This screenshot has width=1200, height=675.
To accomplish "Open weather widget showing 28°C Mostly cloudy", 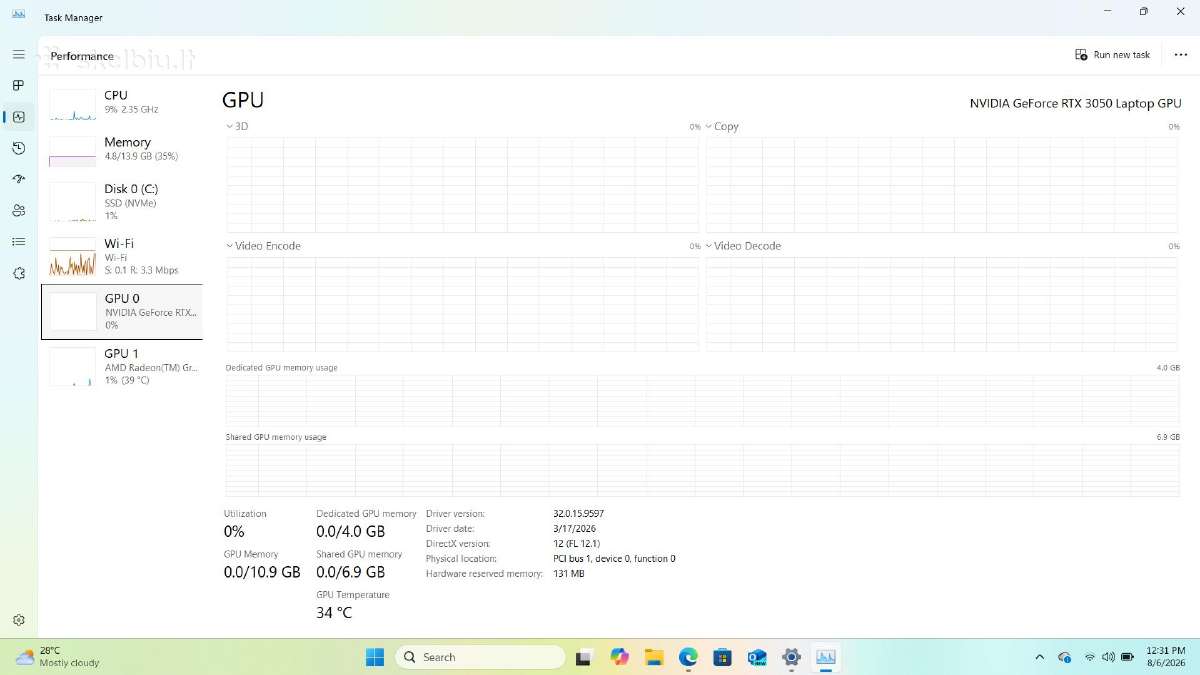I will 58,656.
